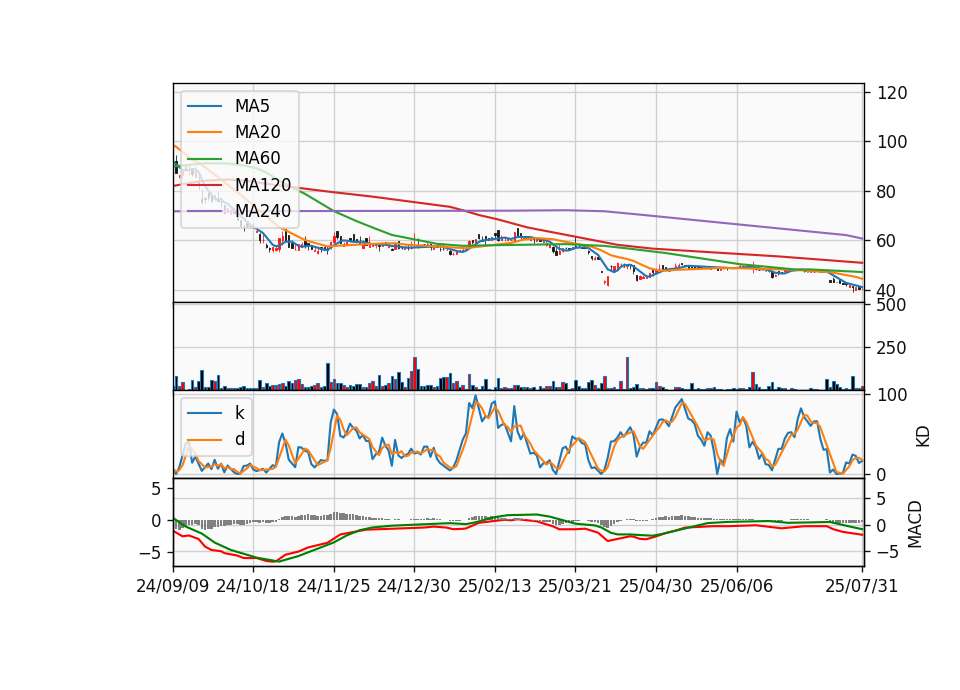Click the red line sample beside MA120

pos(204,184)
